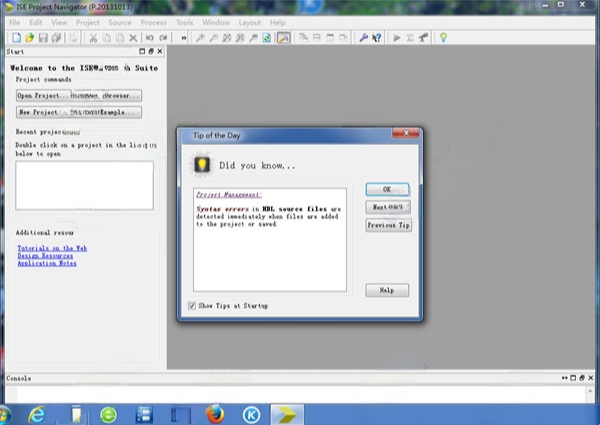
Task: Click the Open Example button
Action: point(106,112)
